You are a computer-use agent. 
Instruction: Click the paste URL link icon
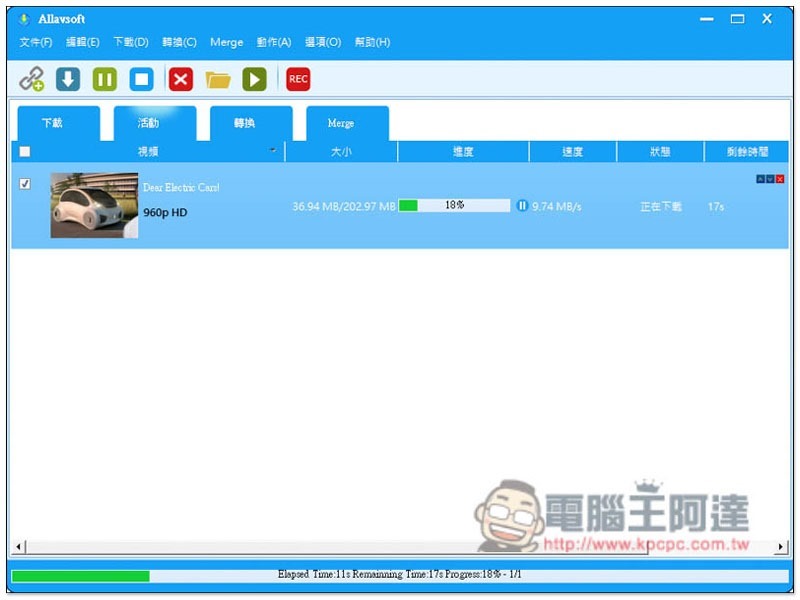tap(31, 79)
